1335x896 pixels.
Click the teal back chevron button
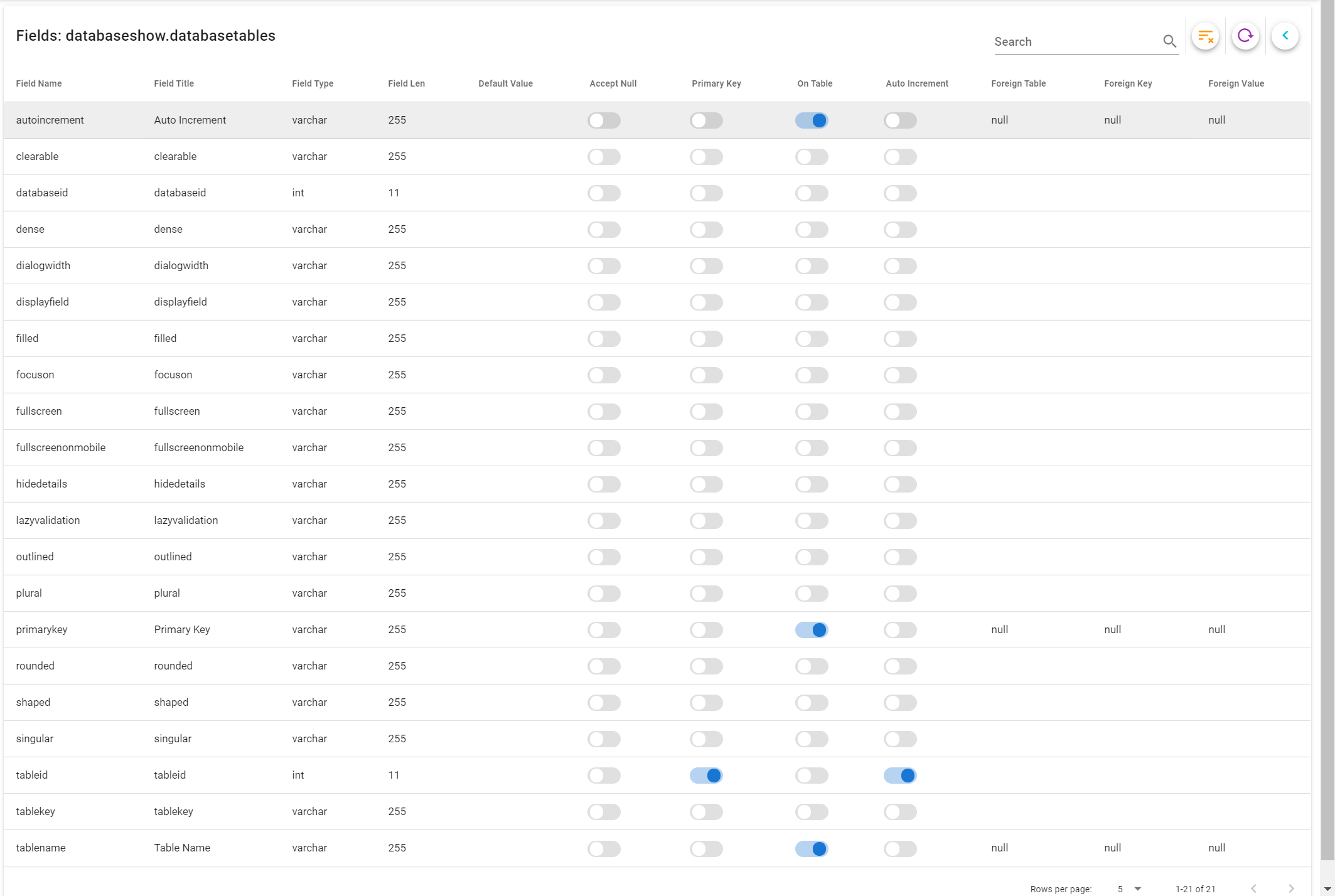pos(1285,36)
